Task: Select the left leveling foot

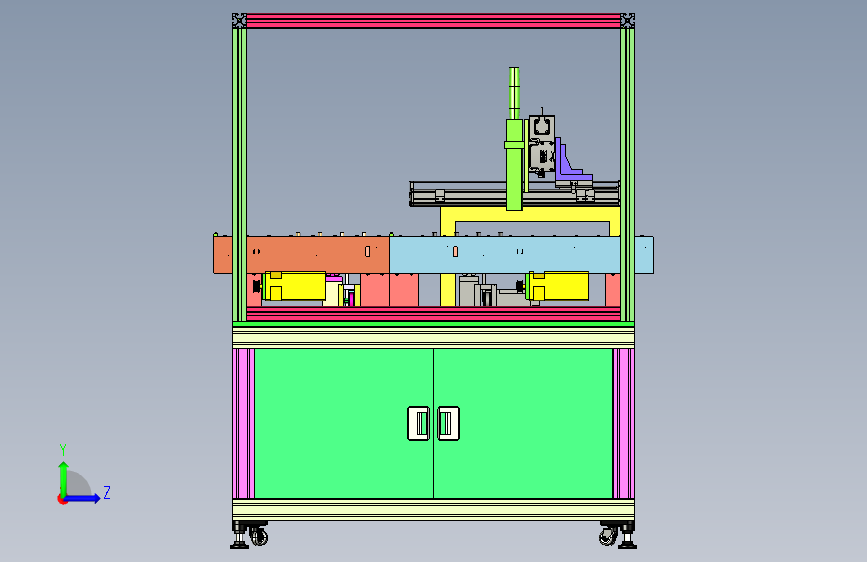Action: [239, 538]
